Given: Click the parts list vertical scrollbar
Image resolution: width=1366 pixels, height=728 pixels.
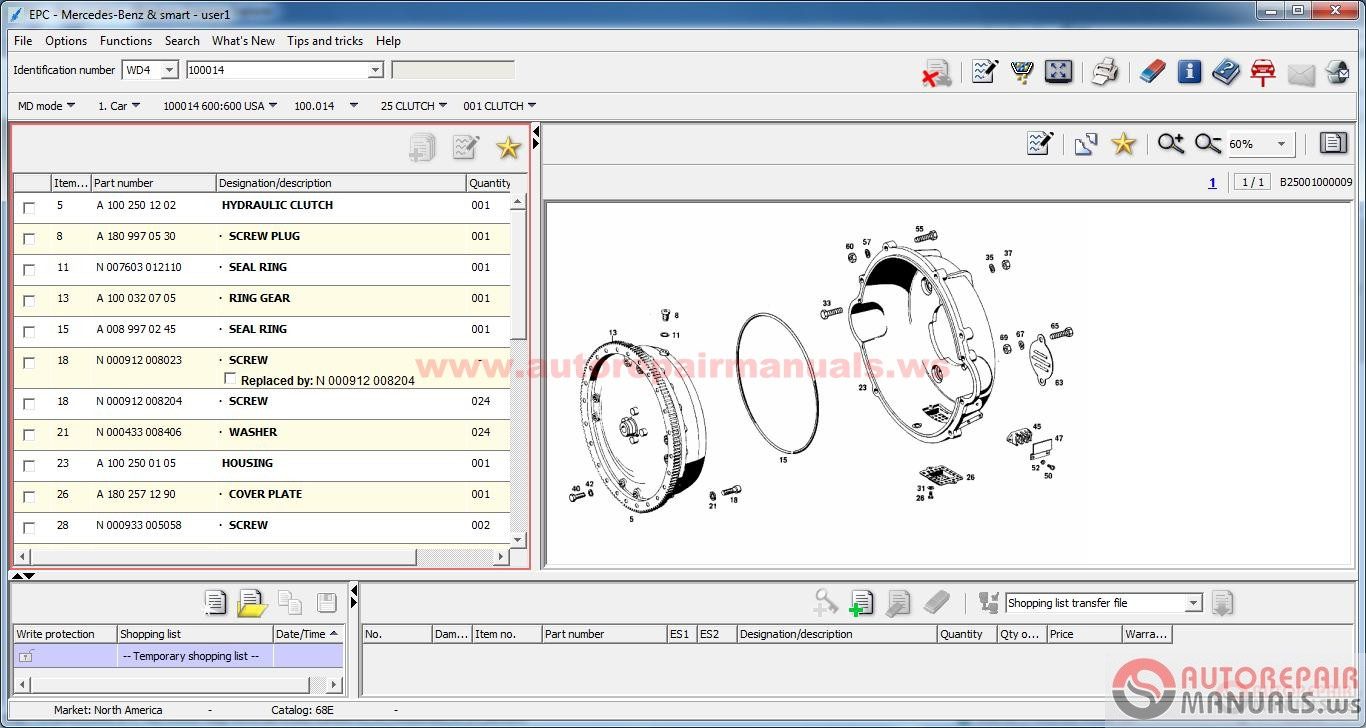Looking at the screenshot, I should point(518,370).
